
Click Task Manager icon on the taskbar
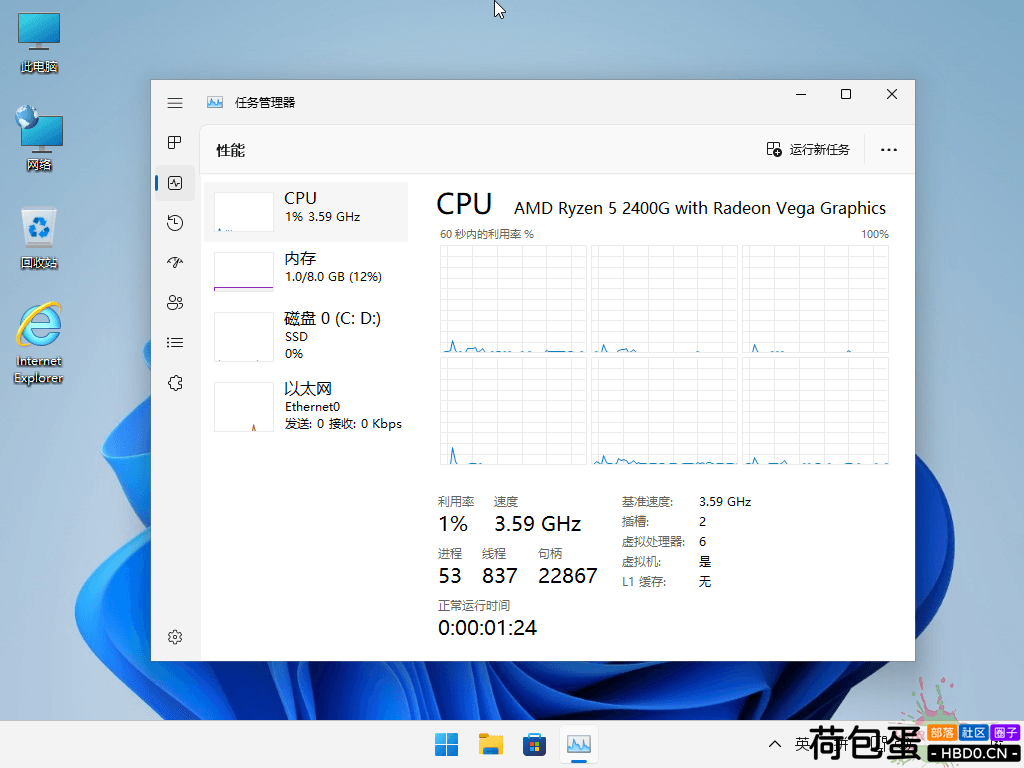pyautogui.click(x=579, y=744)
